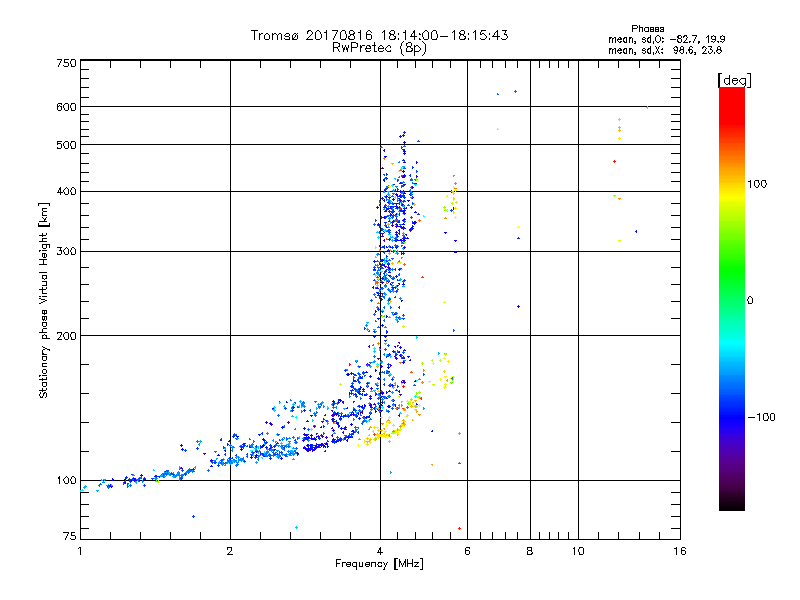Click the x-axis tick label '4'
This screenshot has height=600, width=800.
(x=380, y=551)
